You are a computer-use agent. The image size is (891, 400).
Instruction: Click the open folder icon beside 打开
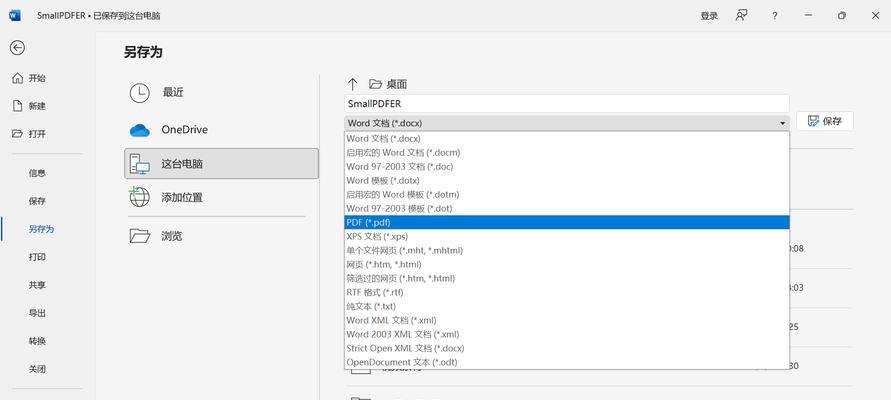(x=18, y=134)
